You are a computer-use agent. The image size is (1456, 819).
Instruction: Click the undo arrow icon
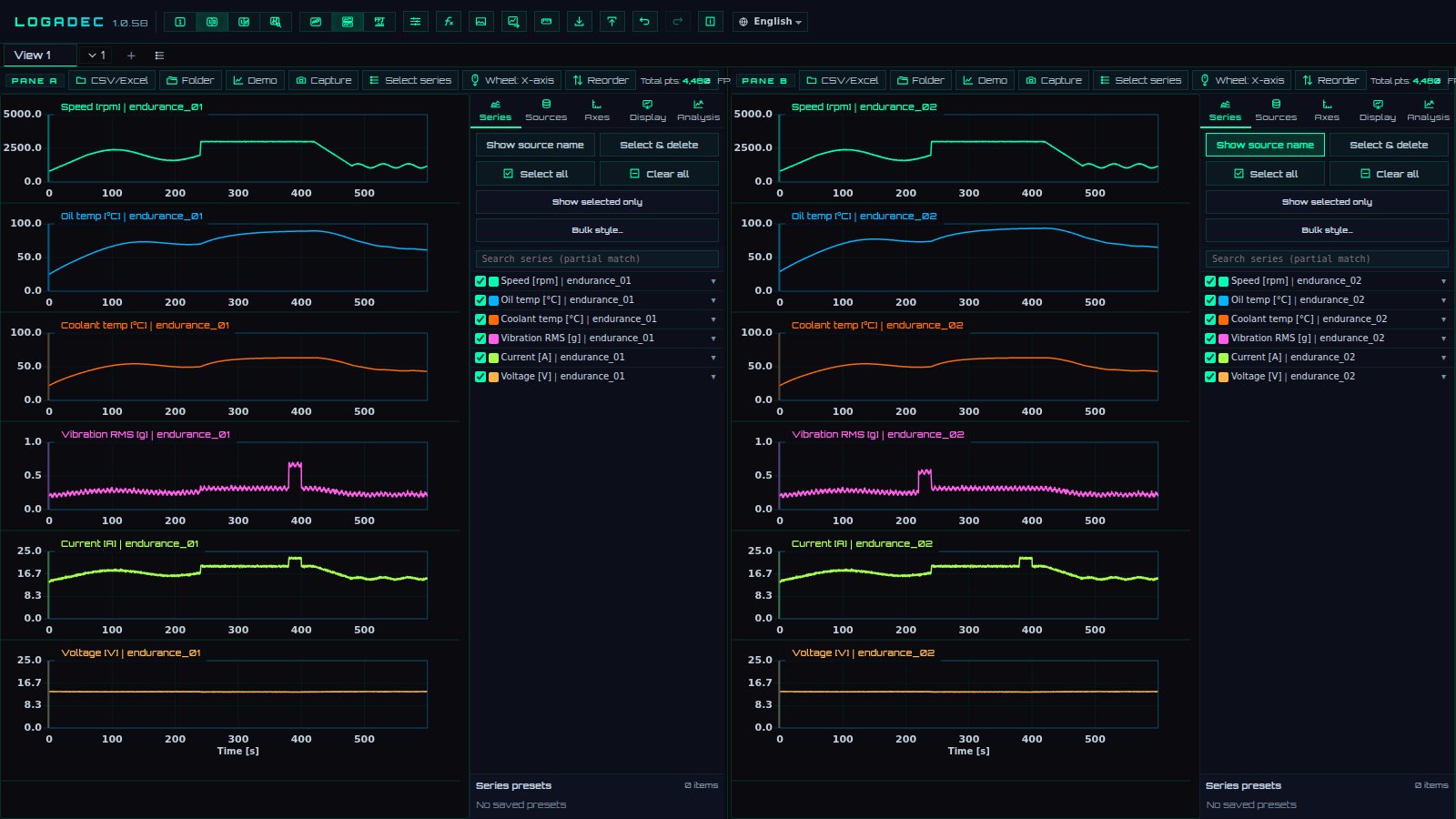point(644,22)
